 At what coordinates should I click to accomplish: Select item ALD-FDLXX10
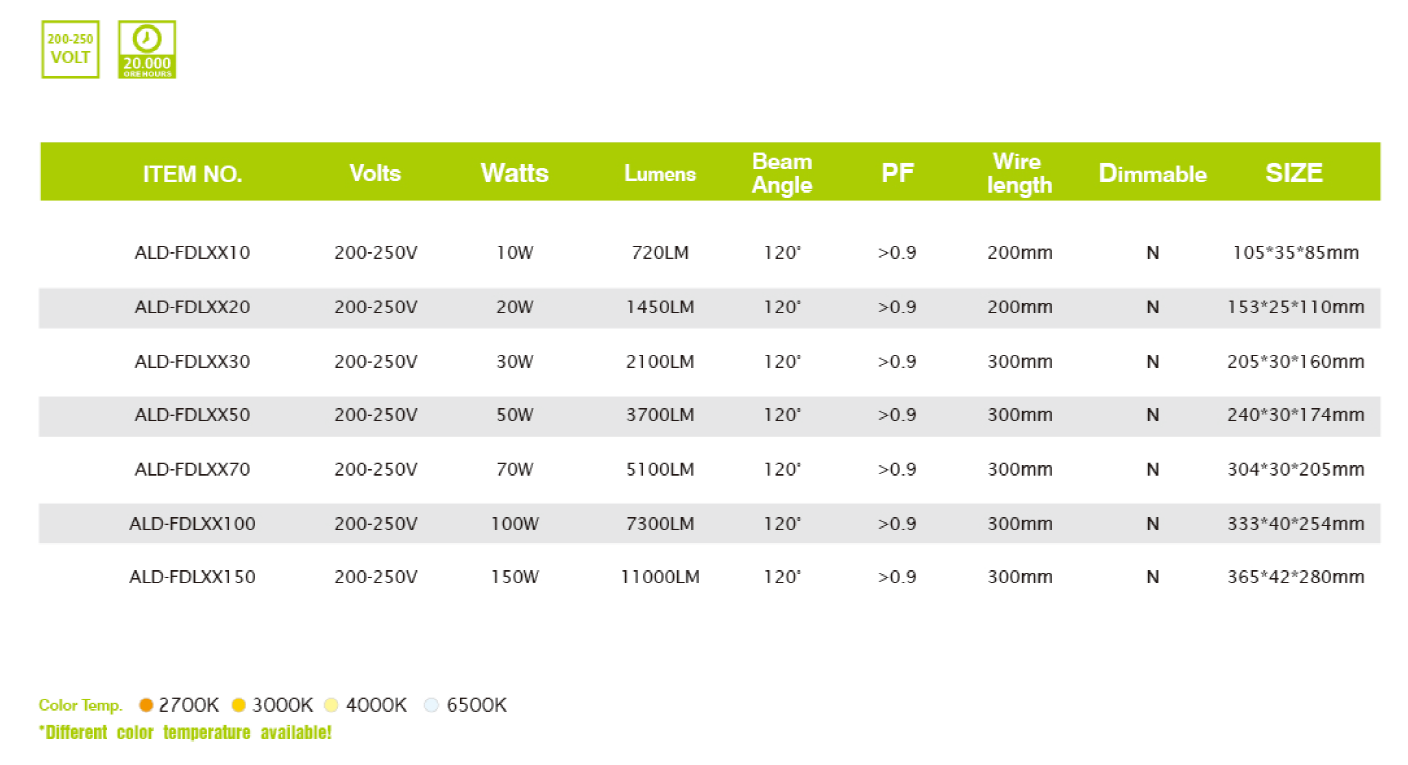click(192, 253)
